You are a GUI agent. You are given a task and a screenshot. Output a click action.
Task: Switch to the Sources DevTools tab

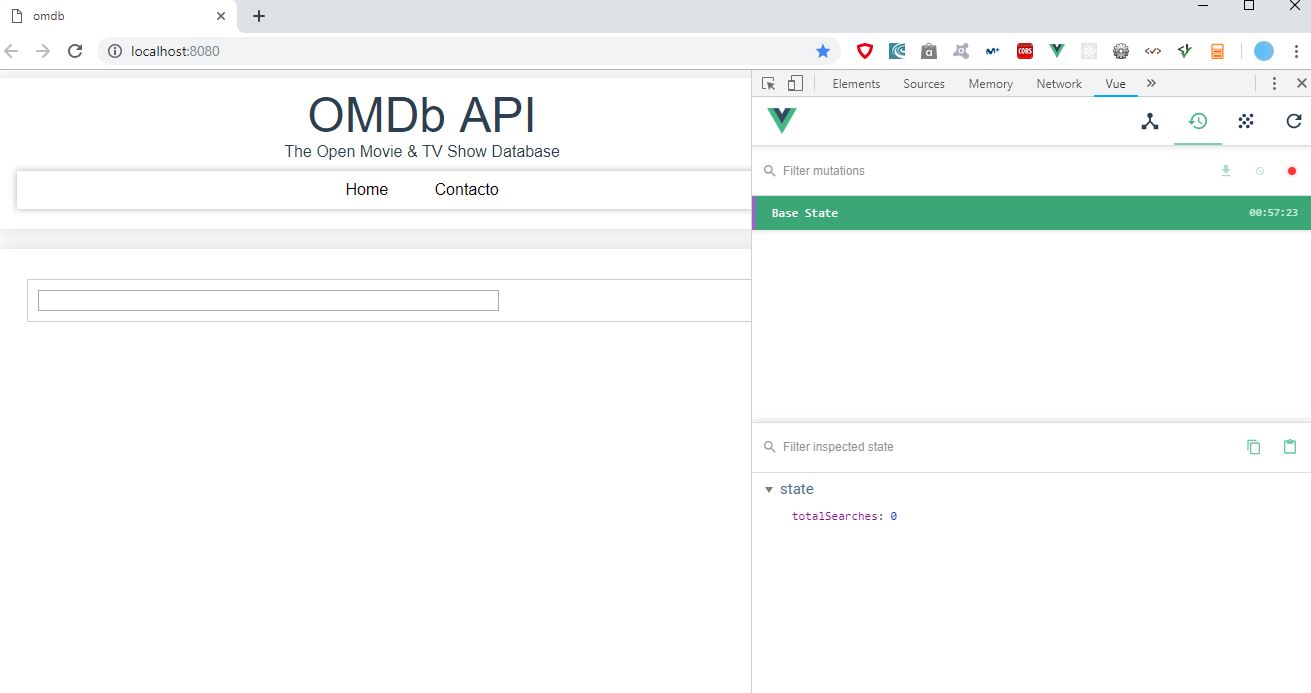(924, 84)
